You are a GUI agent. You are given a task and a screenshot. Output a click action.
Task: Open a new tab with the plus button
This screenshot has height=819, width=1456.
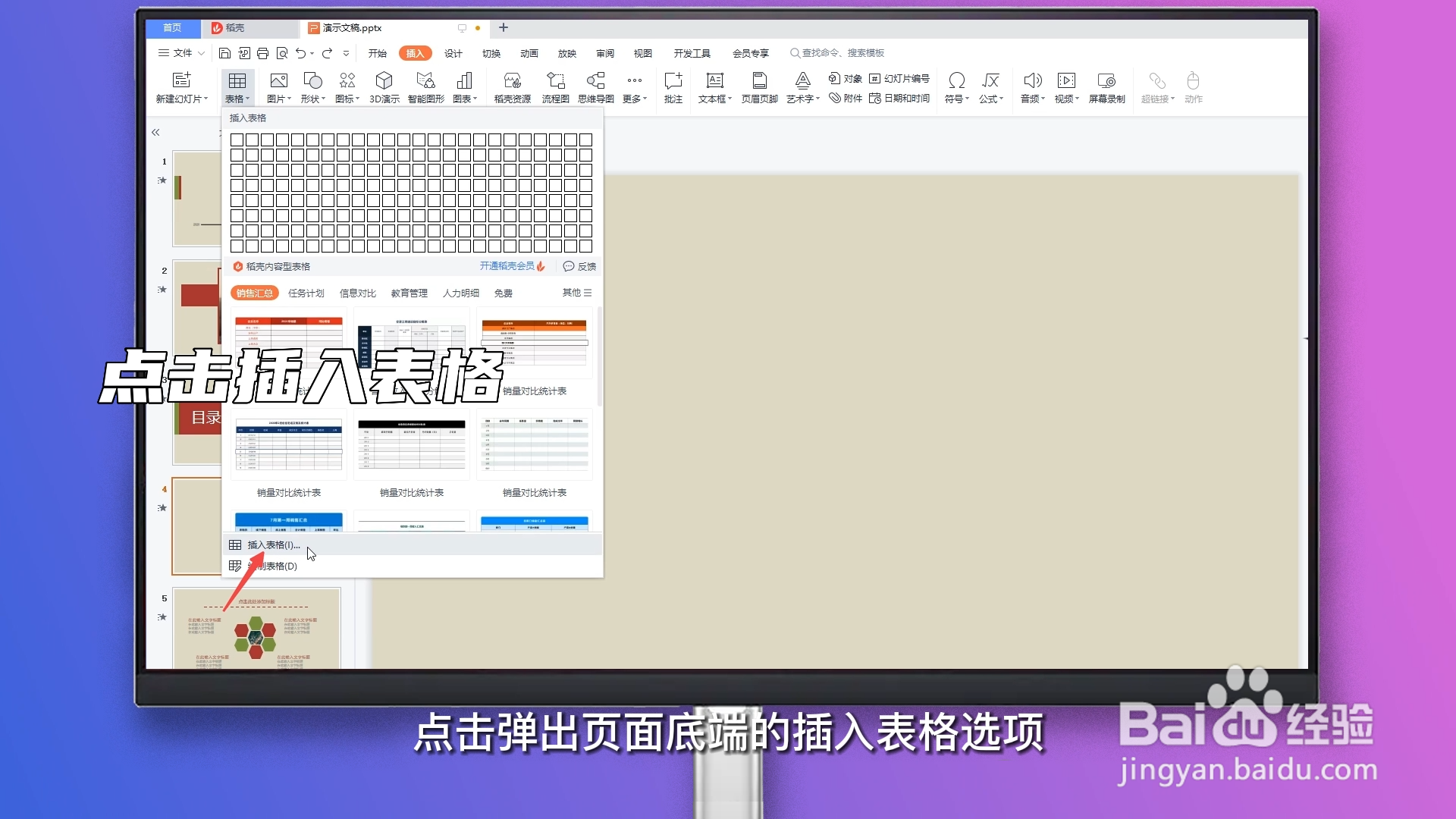coord(504,28)
